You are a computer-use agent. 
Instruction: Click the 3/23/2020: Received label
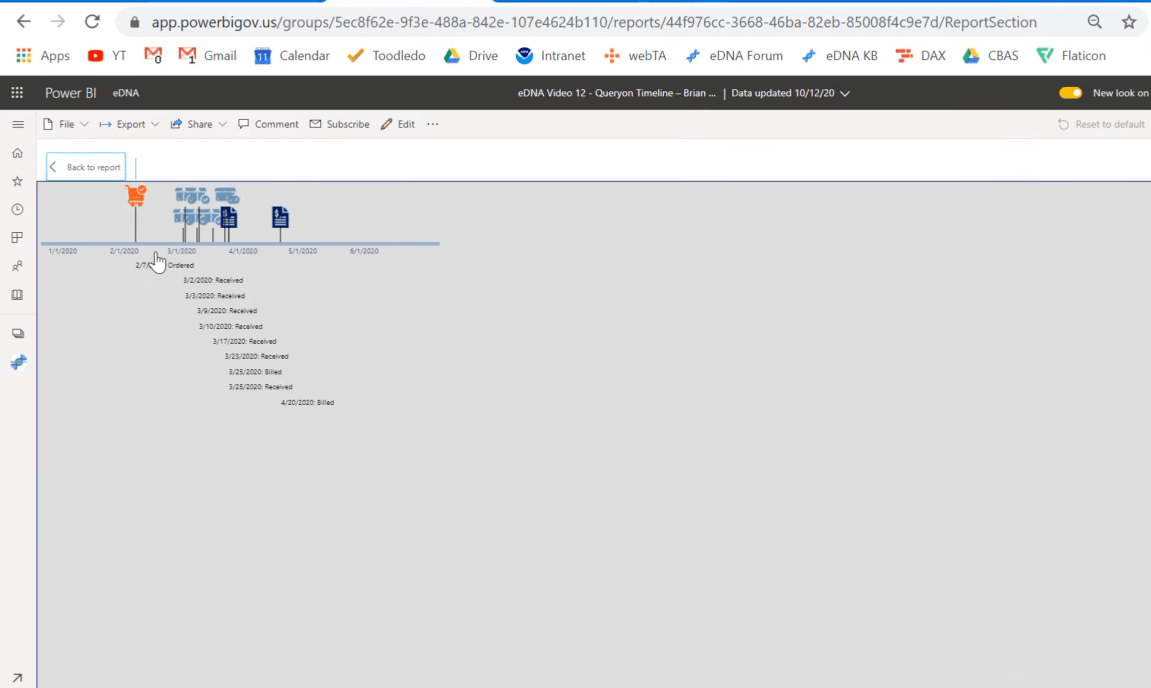click(x=256, y=356)
